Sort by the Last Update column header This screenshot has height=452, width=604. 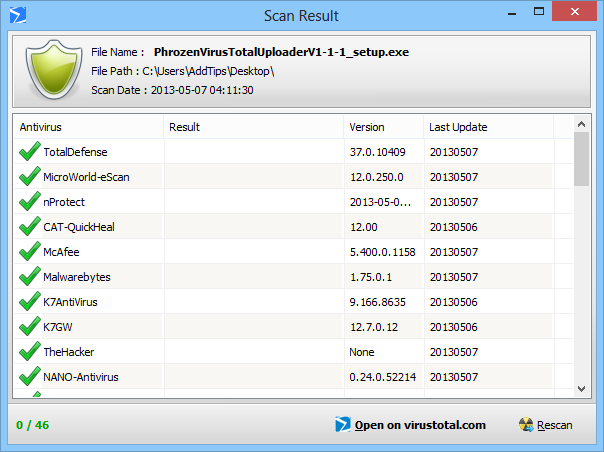click(488, 127)
